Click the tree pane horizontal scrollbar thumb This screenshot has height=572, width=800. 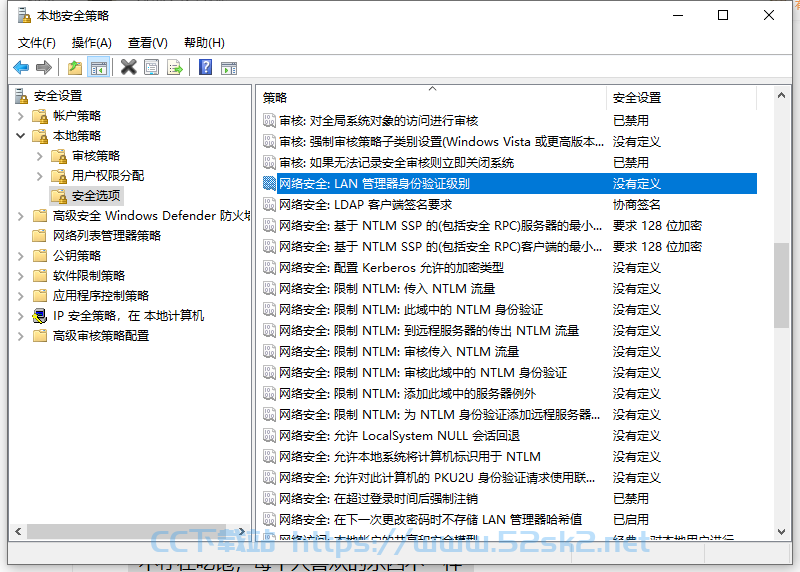[x=127, y=532]
